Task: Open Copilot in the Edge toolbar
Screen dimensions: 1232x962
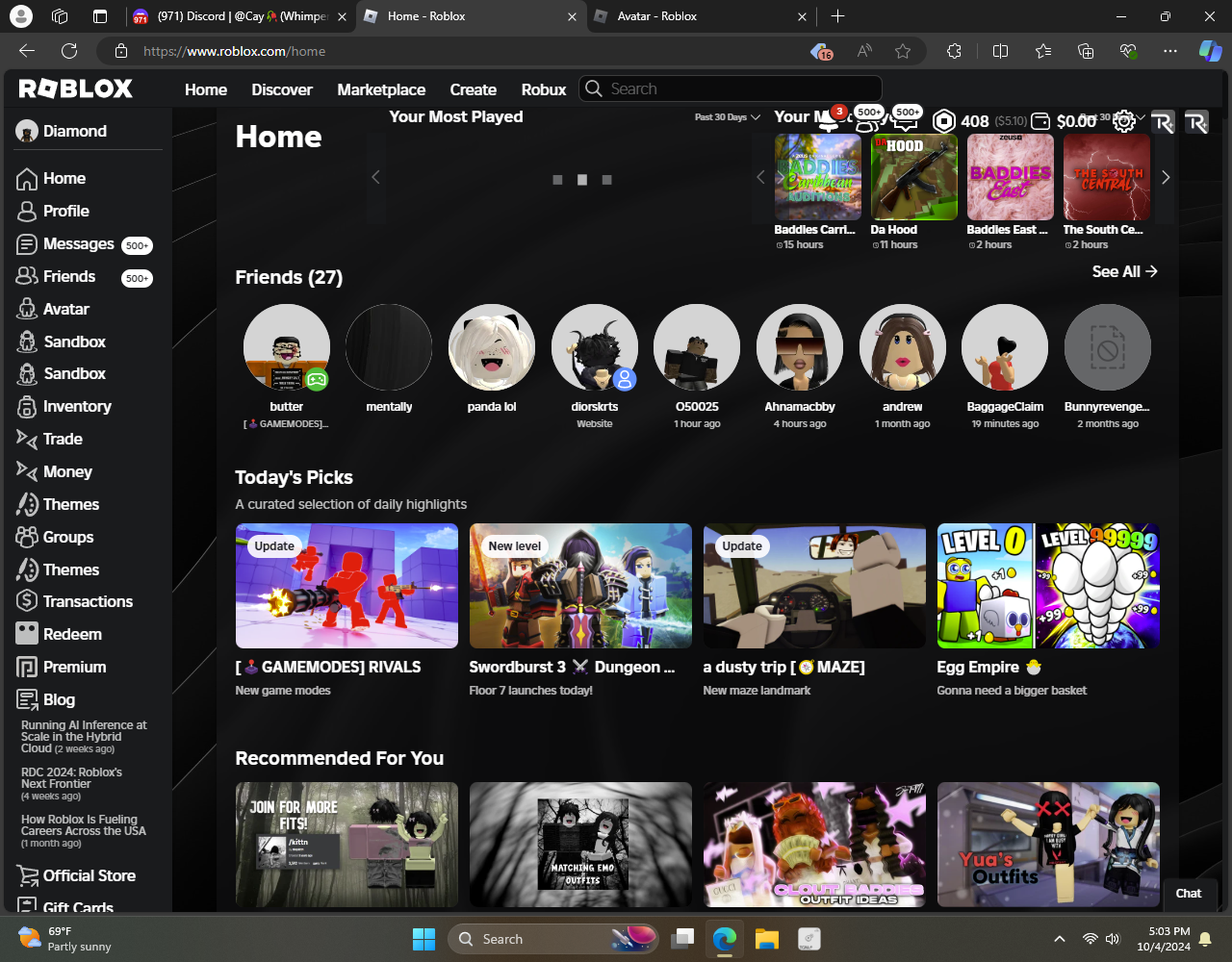Action: [x=1210, y=51]
